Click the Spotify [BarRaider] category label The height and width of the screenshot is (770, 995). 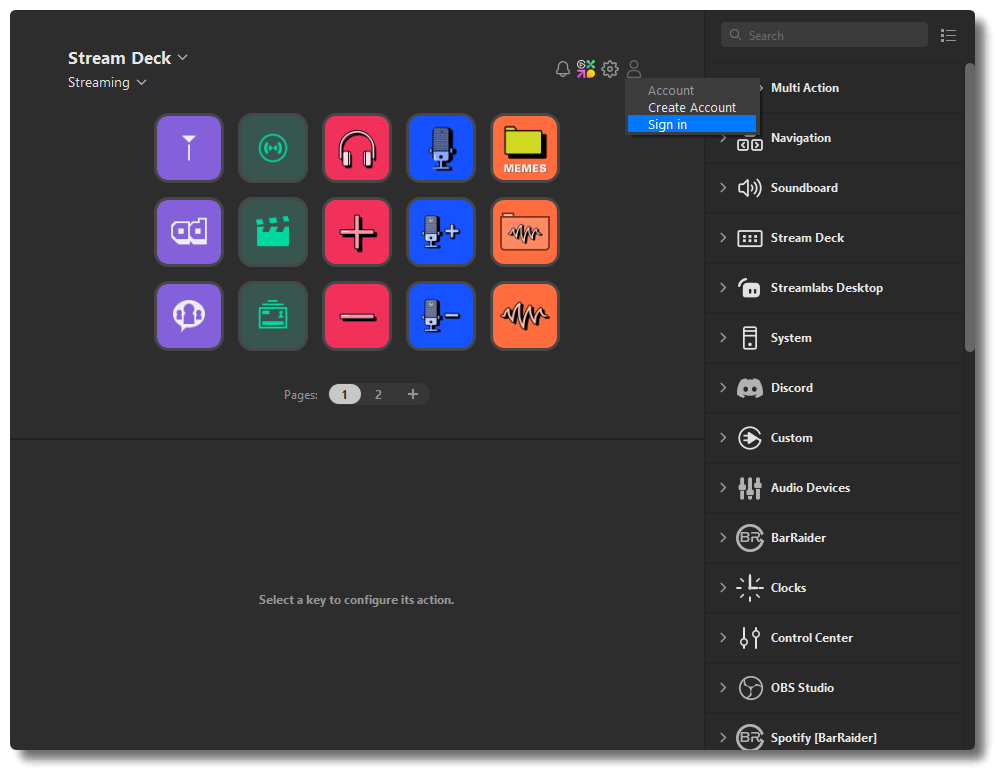tap(824, 738)
